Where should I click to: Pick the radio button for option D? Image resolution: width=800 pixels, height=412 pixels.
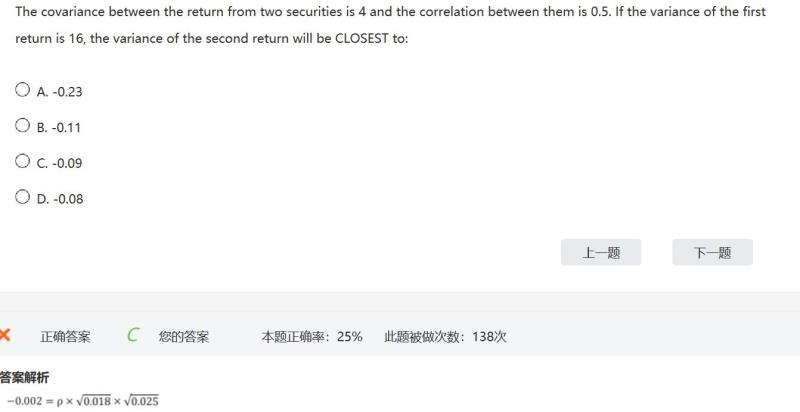pyautogui.click(x=23, y=197)
